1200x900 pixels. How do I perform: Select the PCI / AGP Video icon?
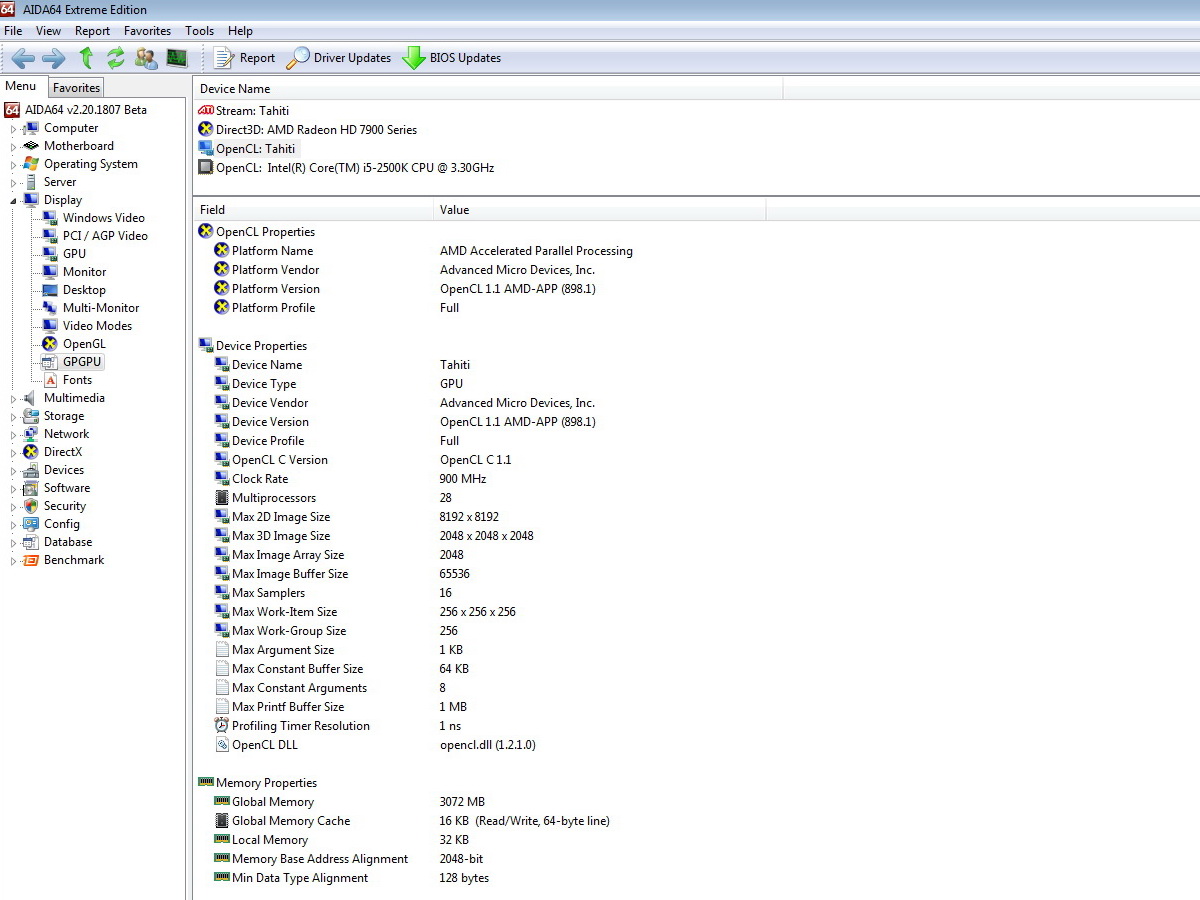pyautogui.click(x=50, y=236)
